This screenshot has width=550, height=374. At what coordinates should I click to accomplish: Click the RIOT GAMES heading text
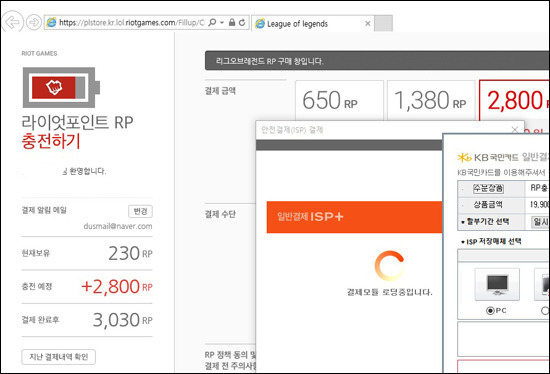click(39, 53)
